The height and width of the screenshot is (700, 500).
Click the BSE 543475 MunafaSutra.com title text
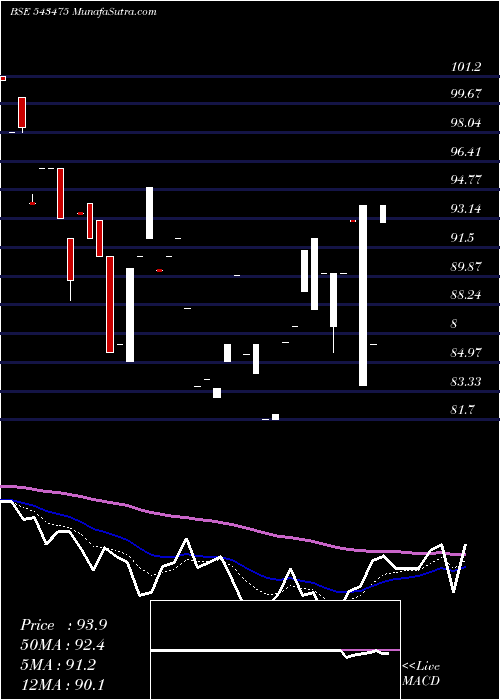(x=83, y=12)
